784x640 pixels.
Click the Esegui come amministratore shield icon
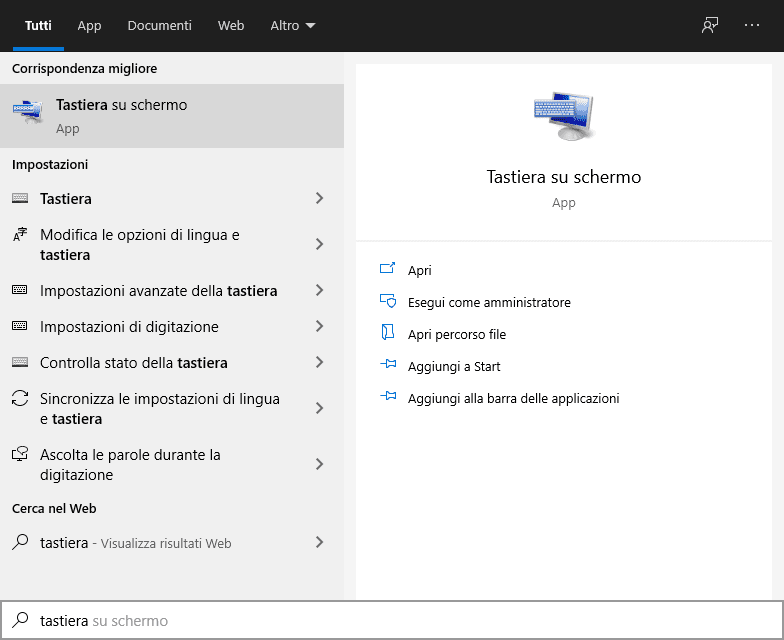pos(389,302)
